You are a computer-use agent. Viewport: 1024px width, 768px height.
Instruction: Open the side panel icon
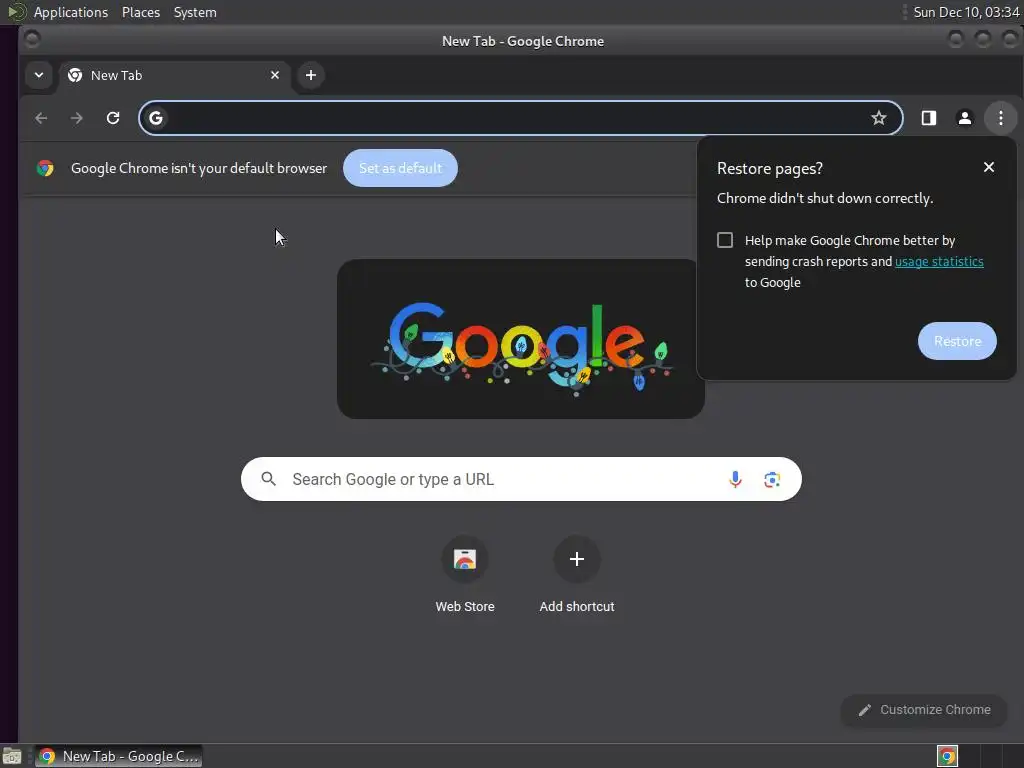coord(929,118)
